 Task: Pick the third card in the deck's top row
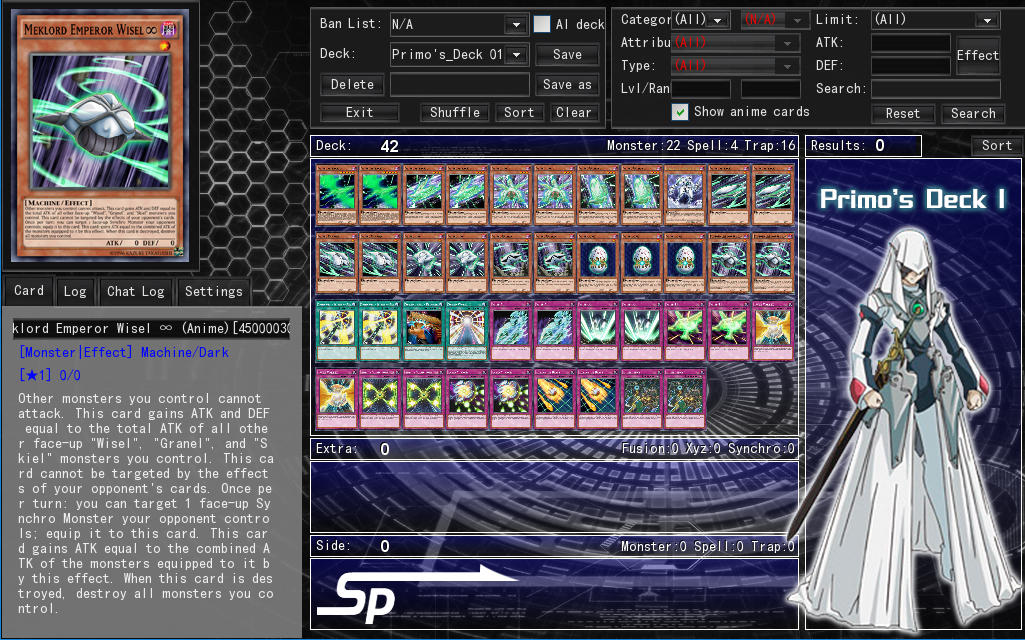pyautogui.click(x=424, y=194)
